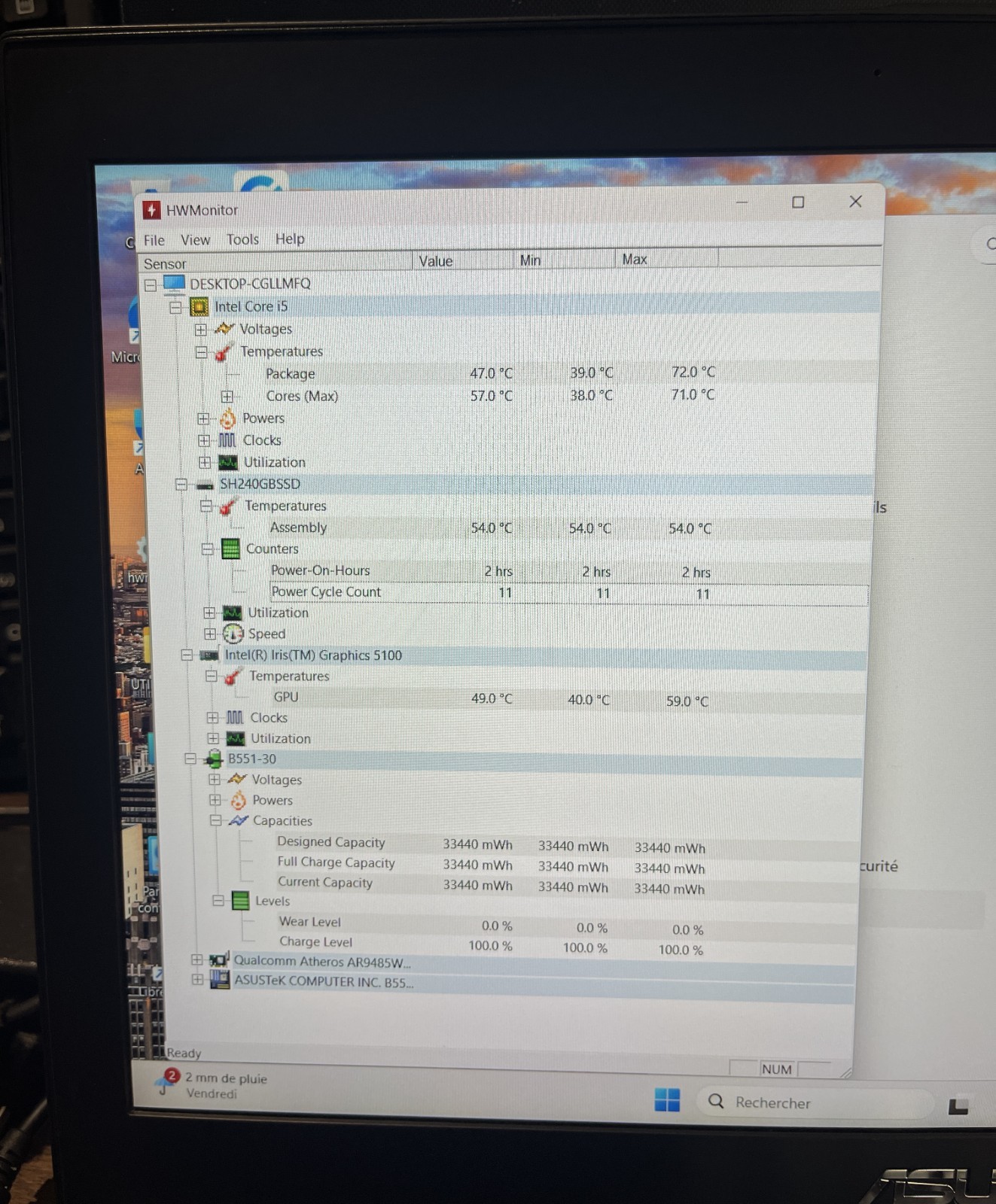Click the Utilization graph icon under Intel Core i5
The width and height of the screenshot is (996, 1204).
(x=228, y=462)
